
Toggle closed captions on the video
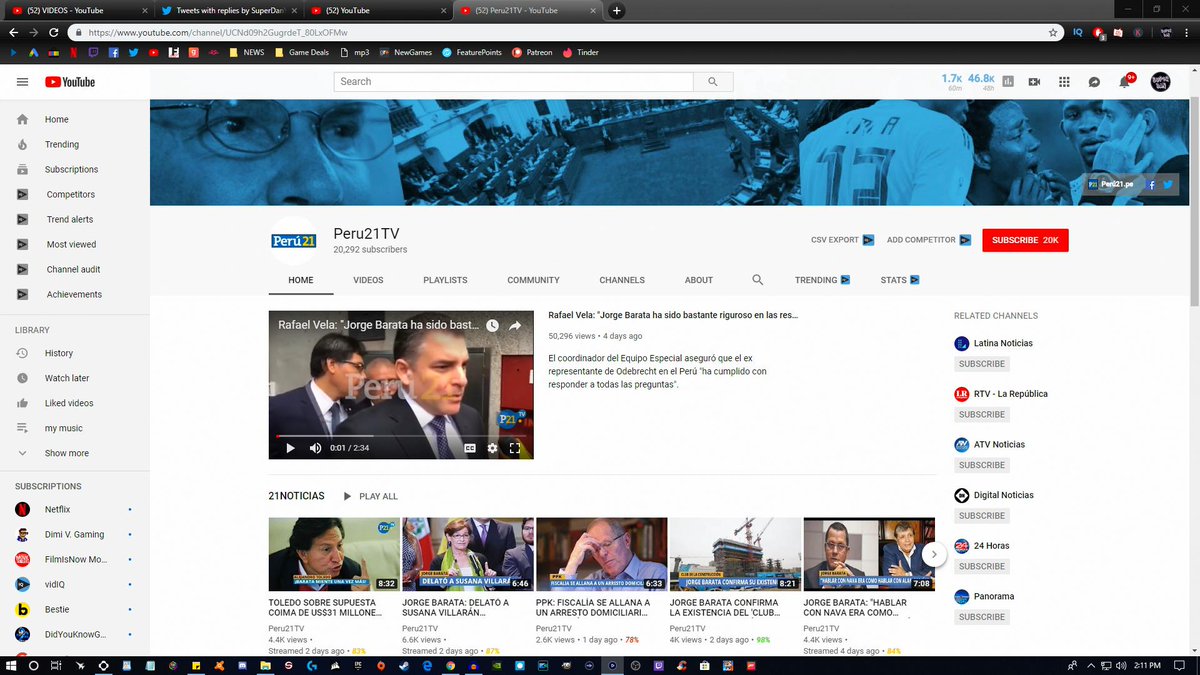tap(470, 448)
